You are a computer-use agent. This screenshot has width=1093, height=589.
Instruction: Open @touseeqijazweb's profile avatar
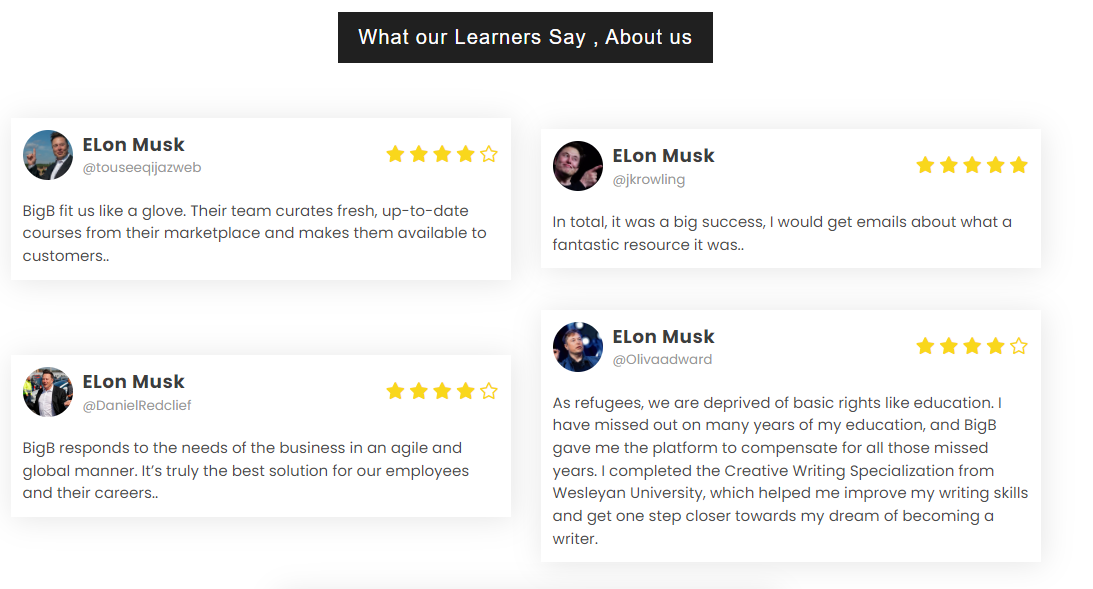click(47, 155)
